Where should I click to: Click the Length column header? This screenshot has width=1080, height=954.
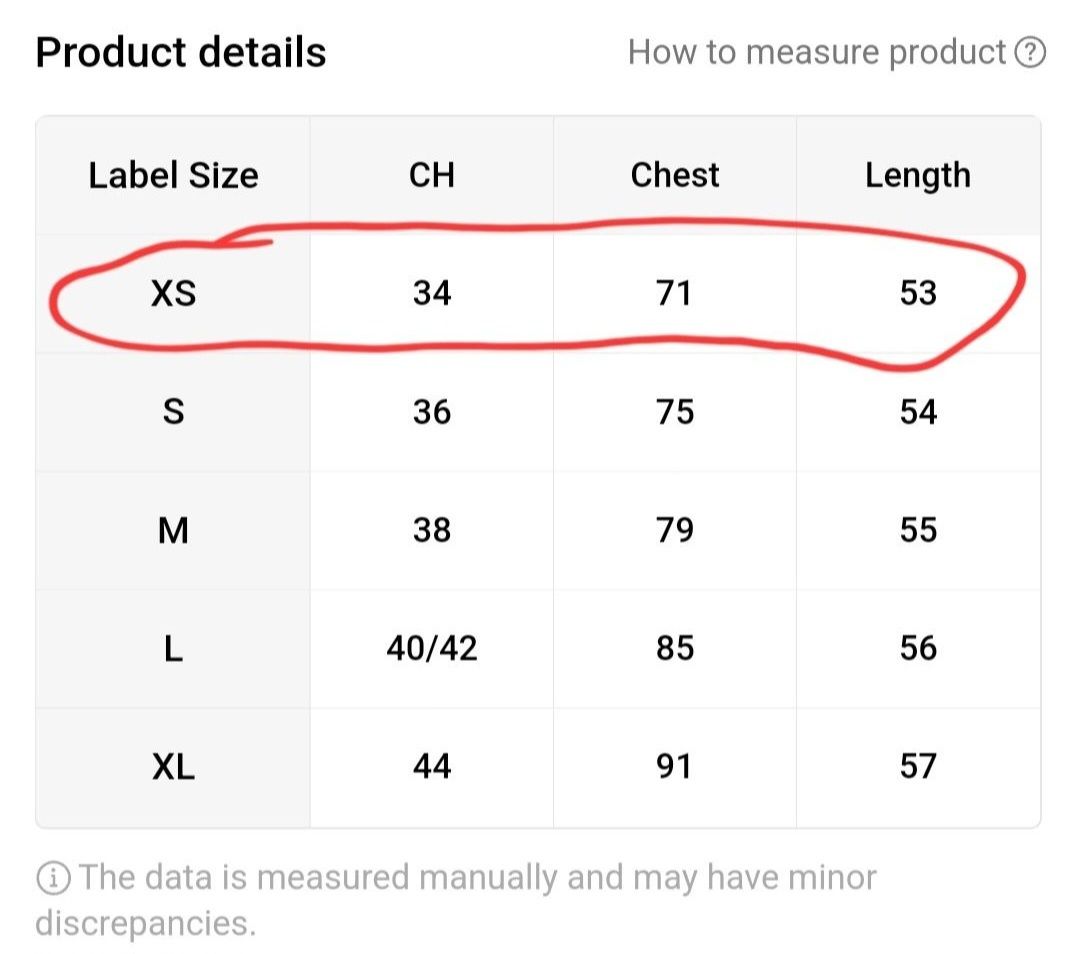(918, 176)
